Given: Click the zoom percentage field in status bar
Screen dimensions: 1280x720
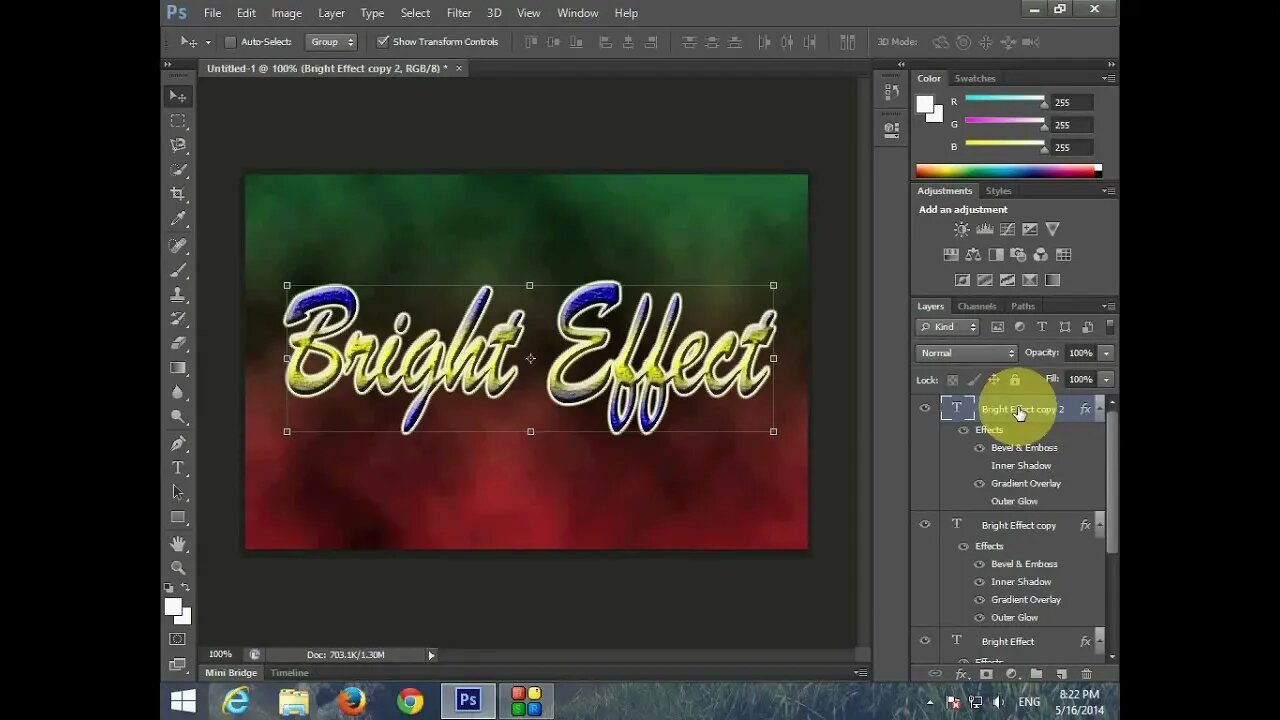Looking at the screenshot, I should click(x=220, y=655).
